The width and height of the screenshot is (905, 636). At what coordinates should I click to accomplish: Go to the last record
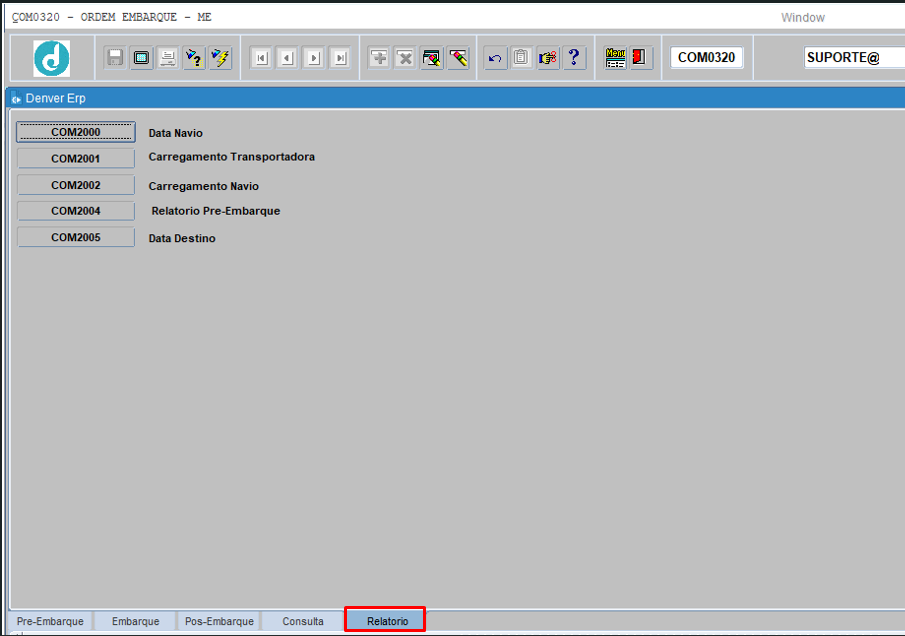[340, 58]
